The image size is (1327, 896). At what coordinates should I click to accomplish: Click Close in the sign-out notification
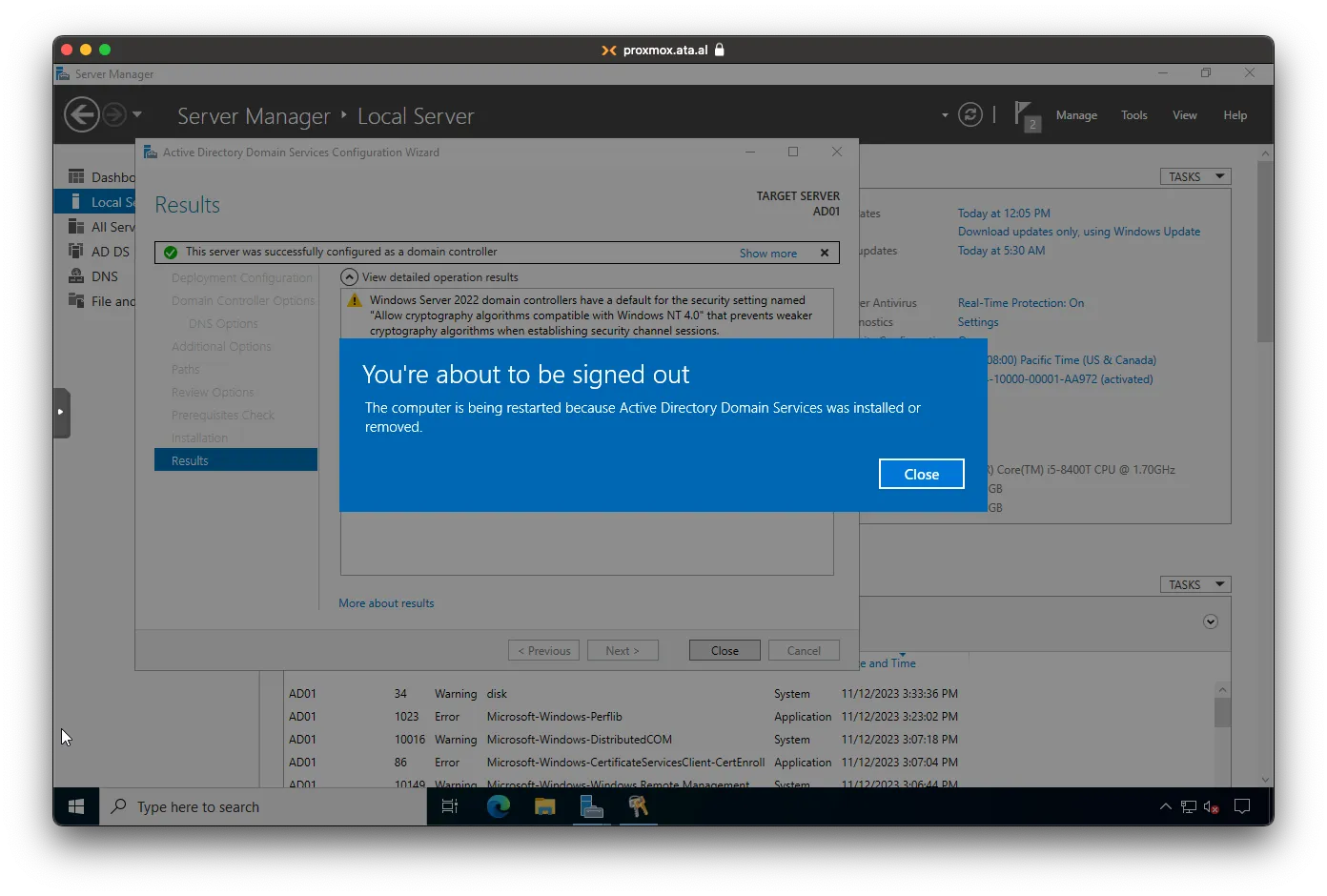921,474
